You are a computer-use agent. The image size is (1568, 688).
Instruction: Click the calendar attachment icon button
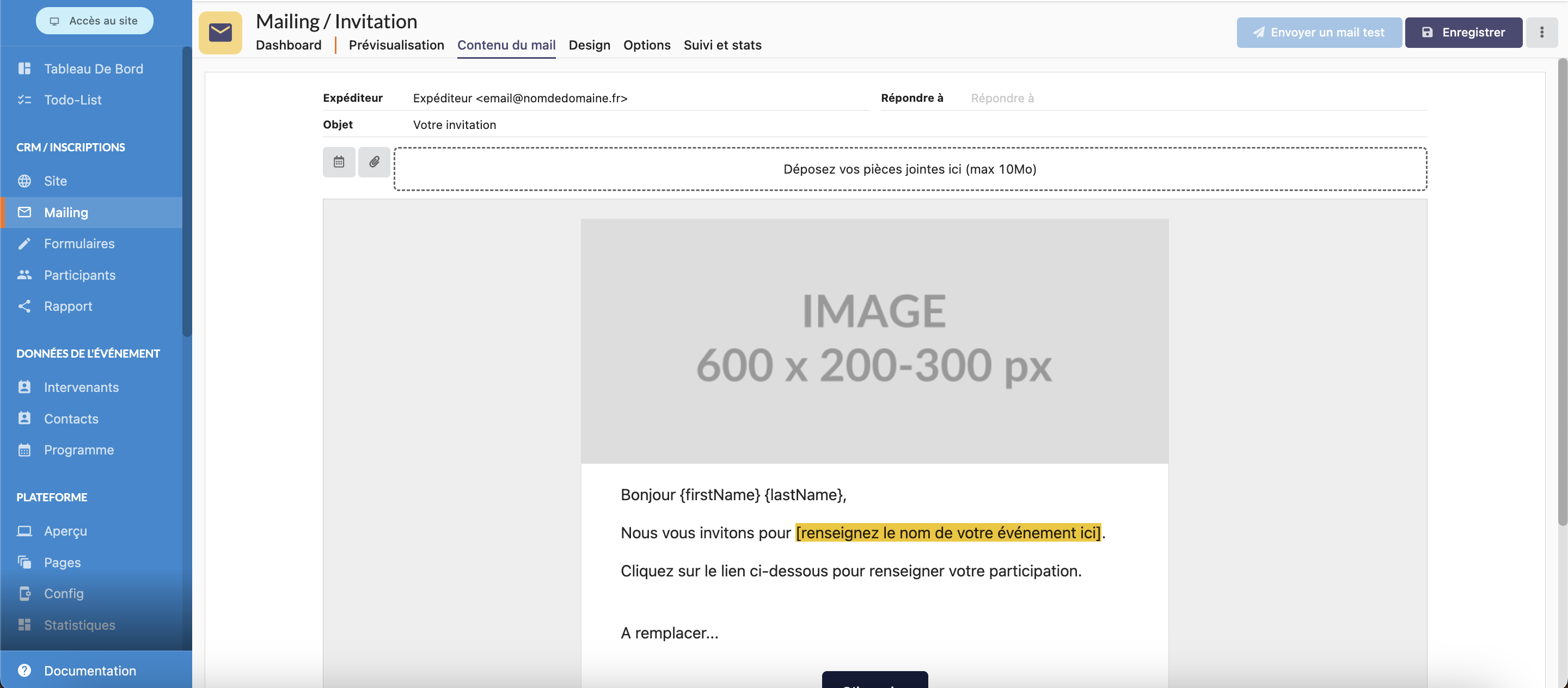coord(339,162)
